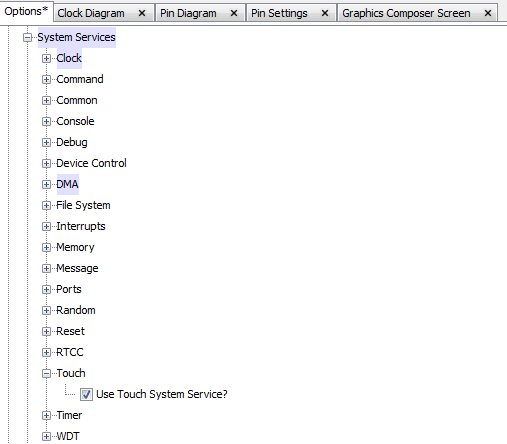Expand the File System node
Viewport: 507px width, 444px height.
[x=46, y=206]
